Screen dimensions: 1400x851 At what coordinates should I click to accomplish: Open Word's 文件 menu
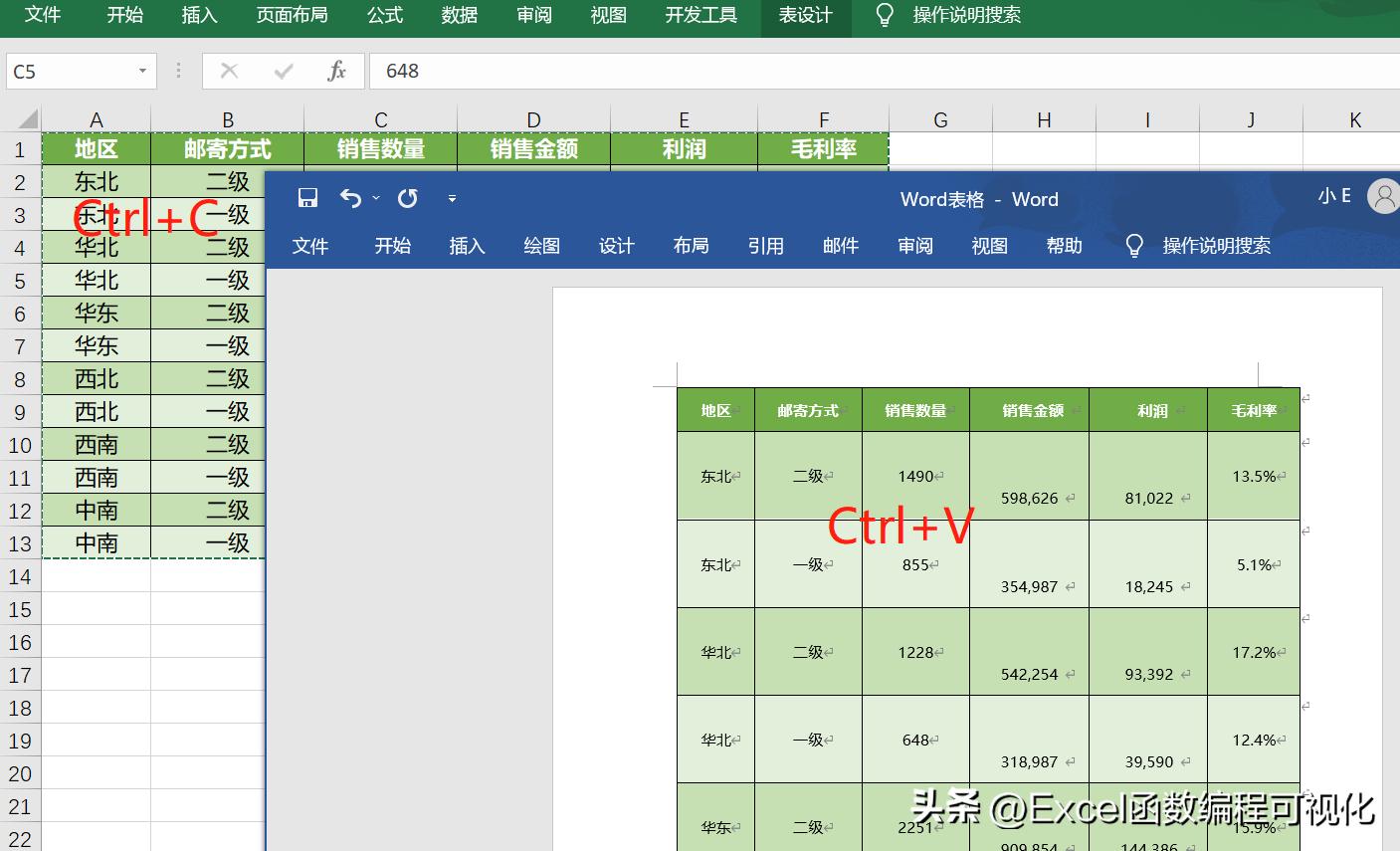[x=309, y=245]
